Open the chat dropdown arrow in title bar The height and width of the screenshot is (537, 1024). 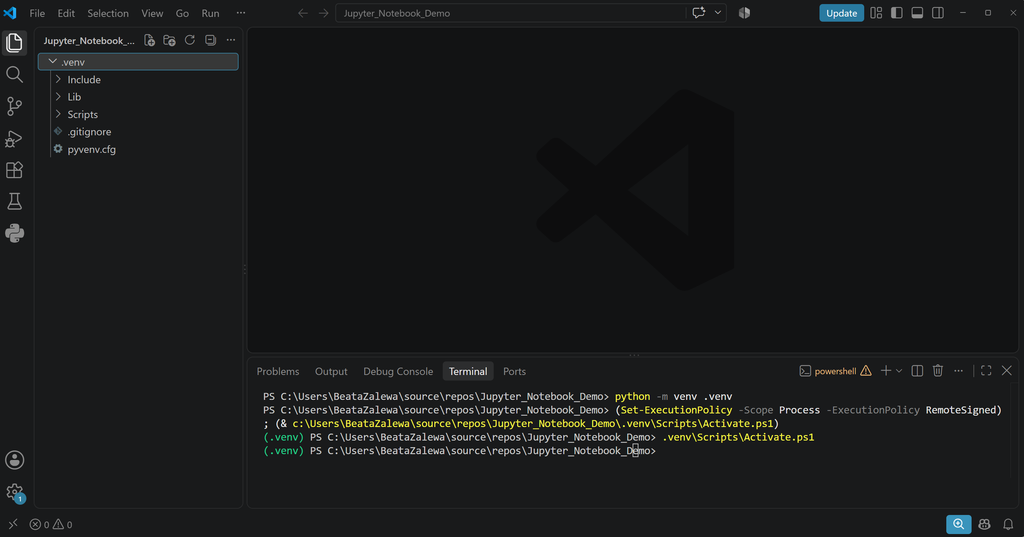click(718, 13)
